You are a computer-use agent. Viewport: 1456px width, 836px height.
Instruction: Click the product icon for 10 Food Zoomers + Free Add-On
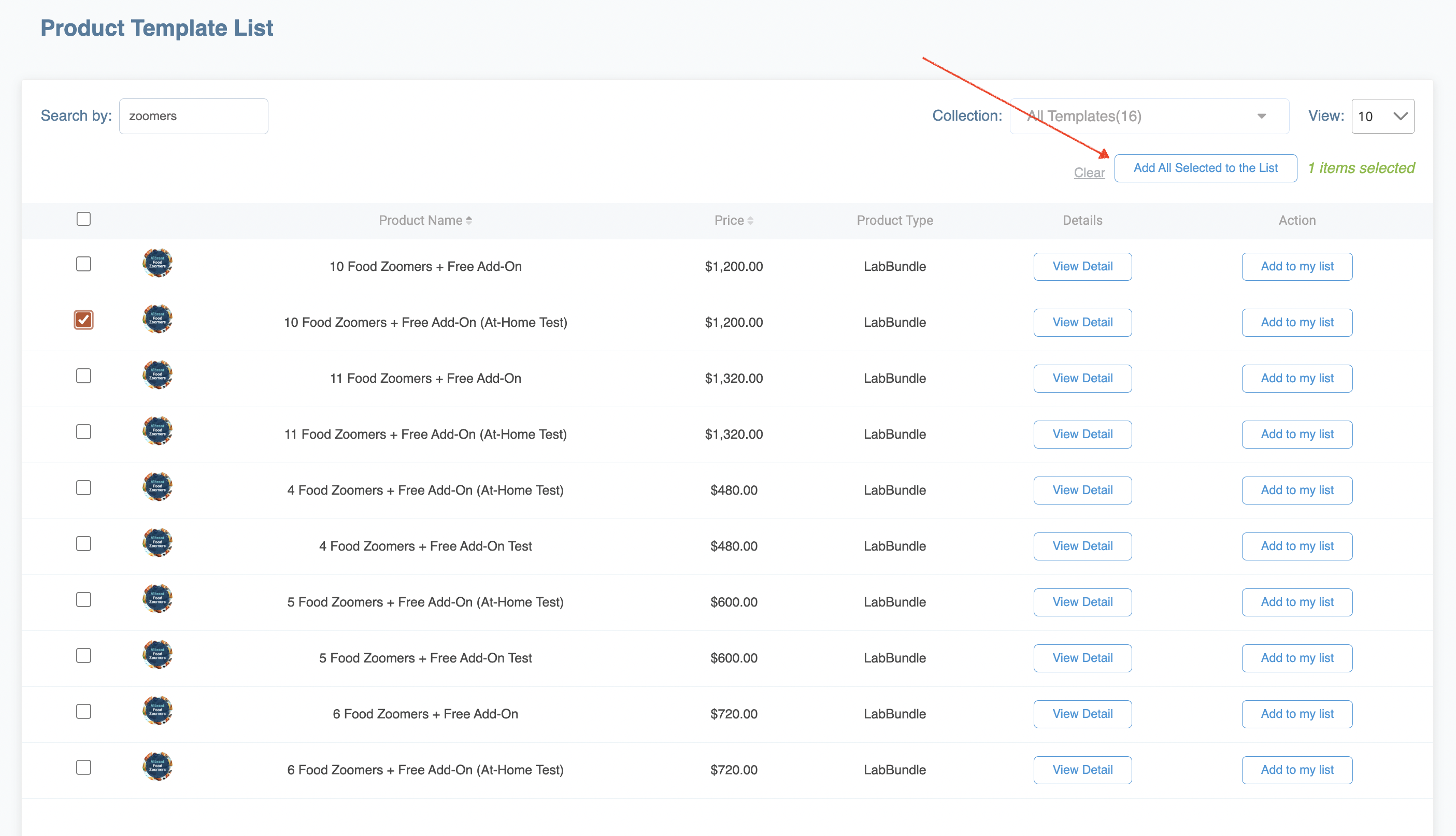[158, 264]
